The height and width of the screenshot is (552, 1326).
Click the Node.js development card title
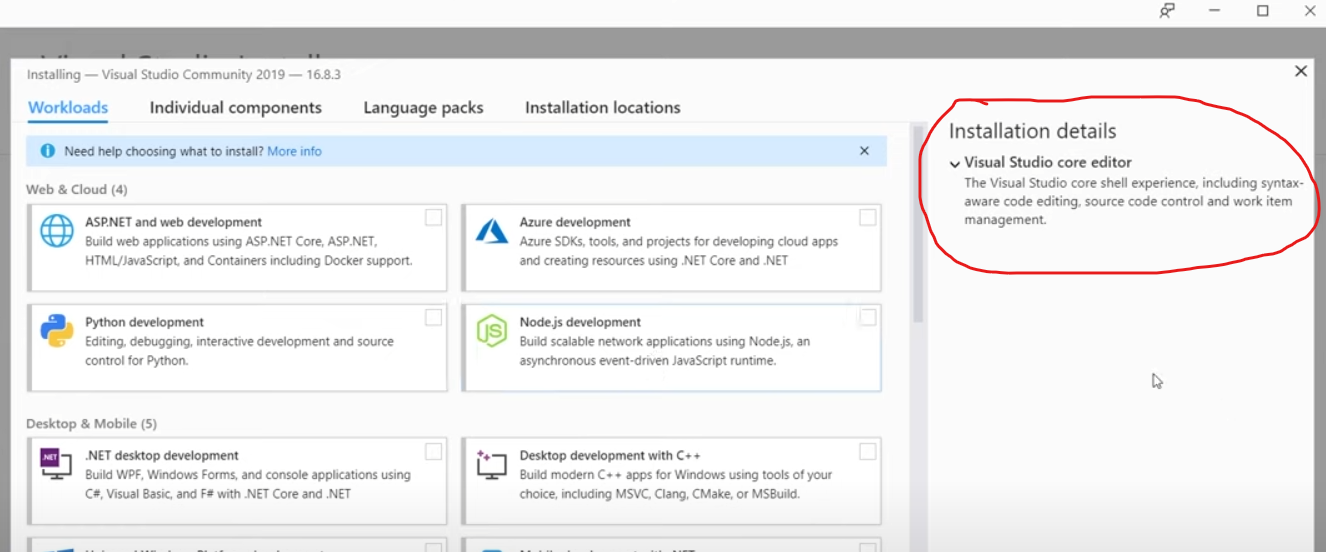point(580,322)
